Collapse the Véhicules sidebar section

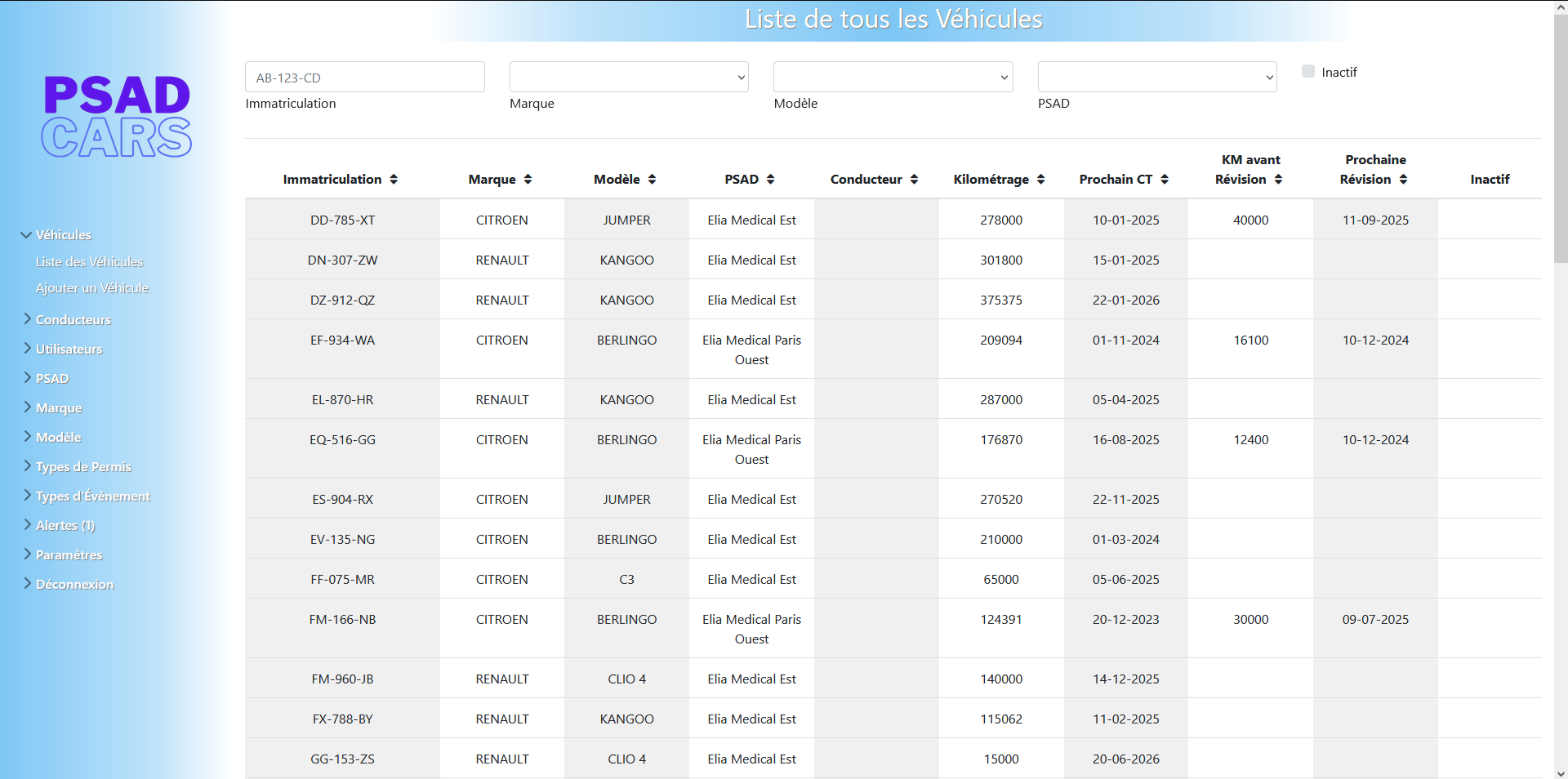pos(63,235)
